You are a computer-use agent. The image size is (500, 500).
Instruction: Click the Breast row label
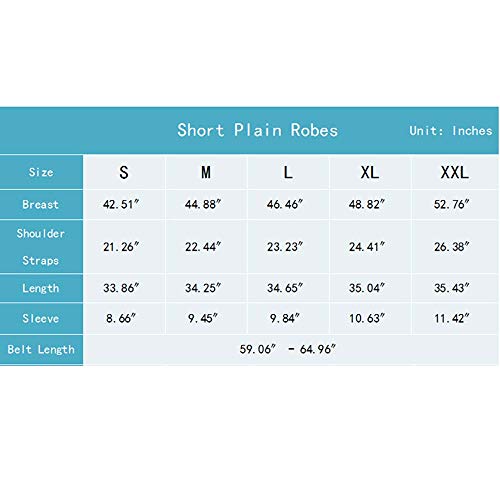(41, 204)
